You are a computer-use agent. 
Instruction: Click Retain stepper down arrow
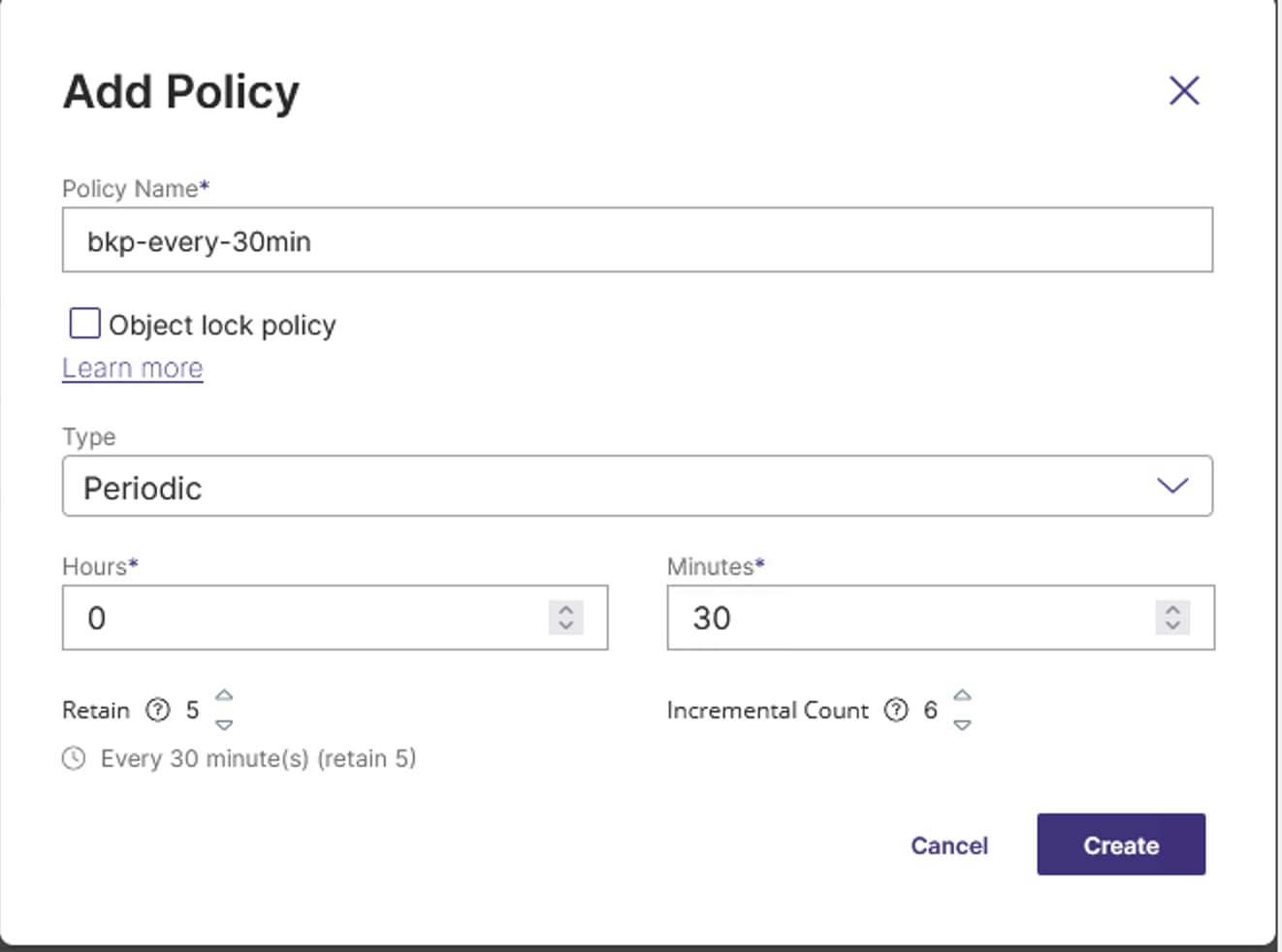(224, 724)
